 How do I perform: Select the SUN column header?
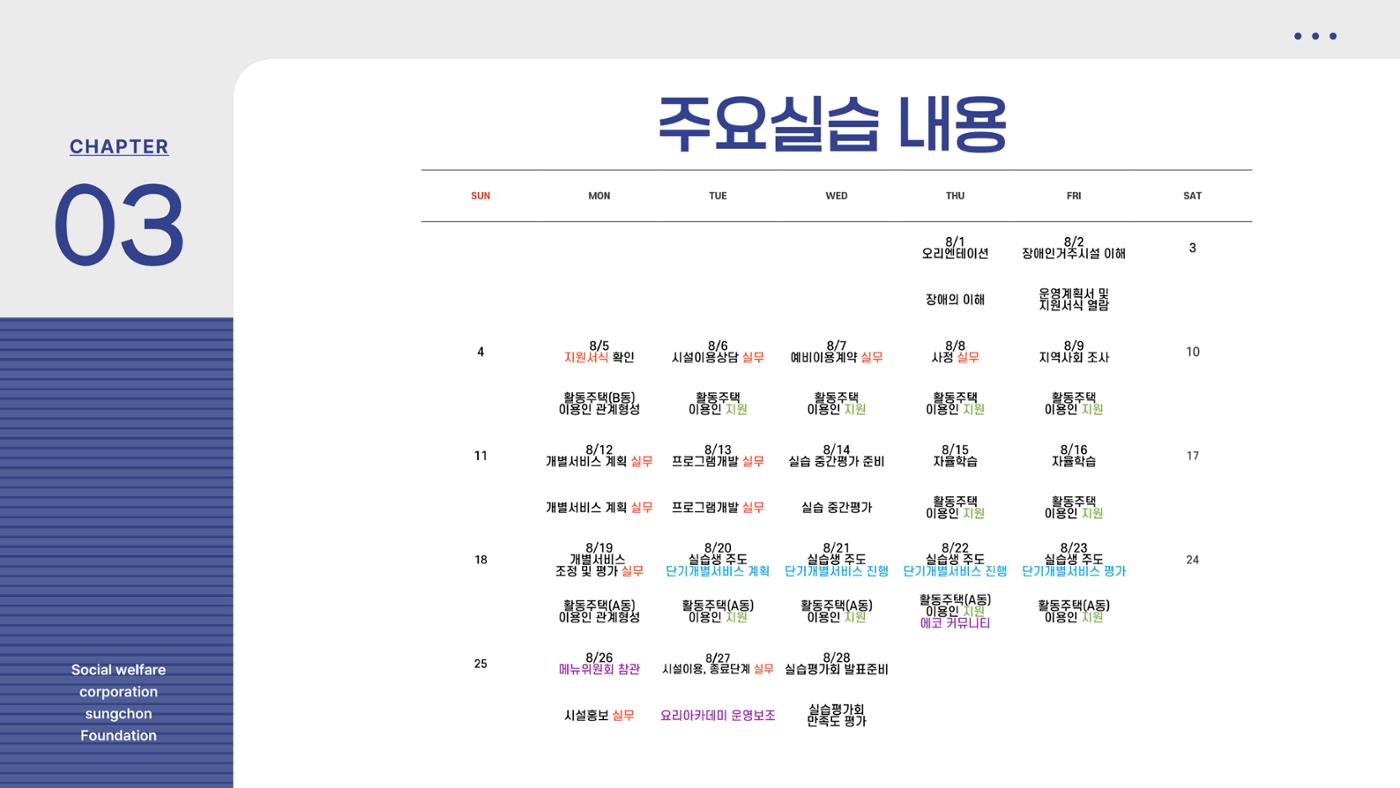point(481,196)
